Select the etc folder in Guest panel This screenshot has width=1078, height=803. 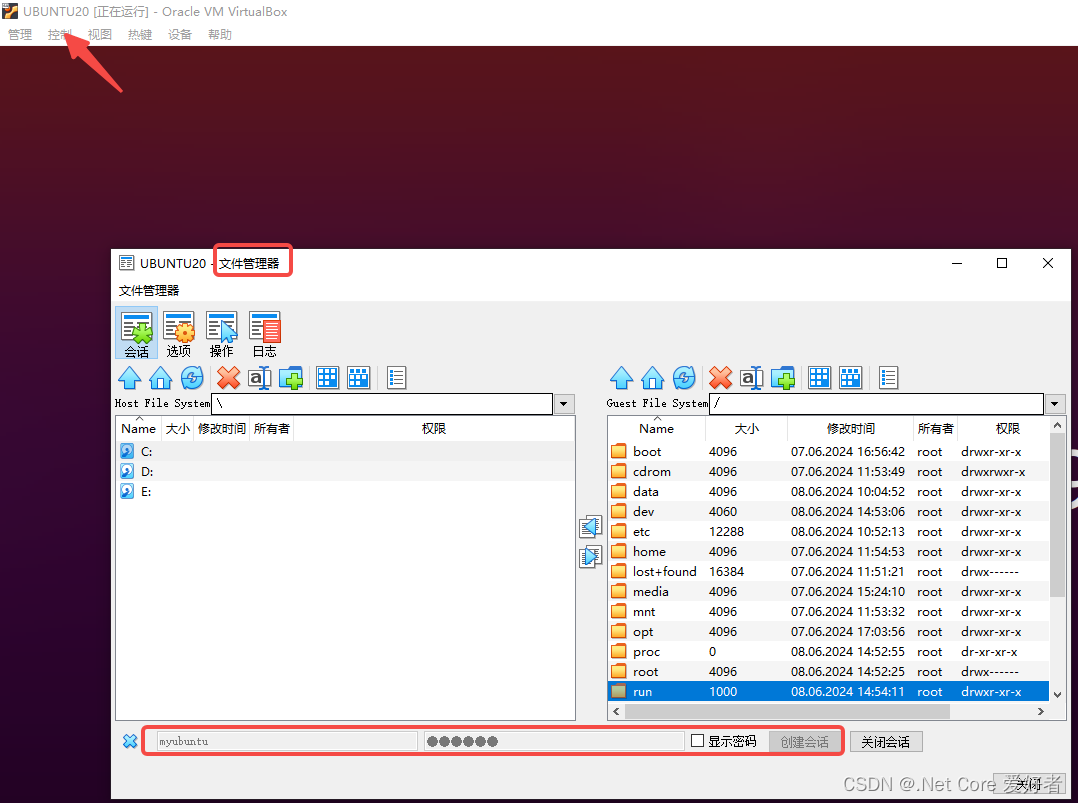pyautogui.click(x=828, y=531)
